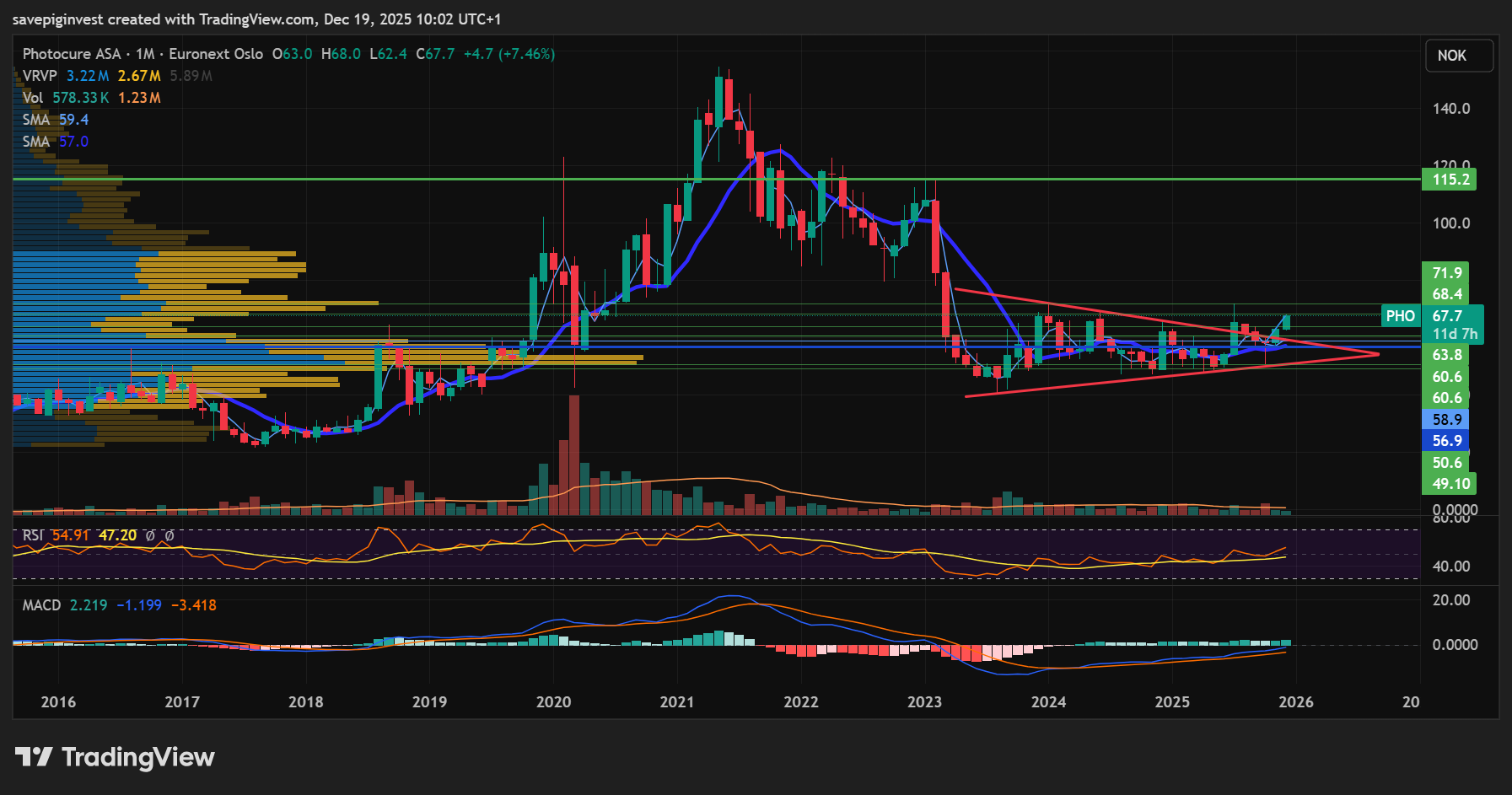Click the Photocure ASA symbol title

72,54
